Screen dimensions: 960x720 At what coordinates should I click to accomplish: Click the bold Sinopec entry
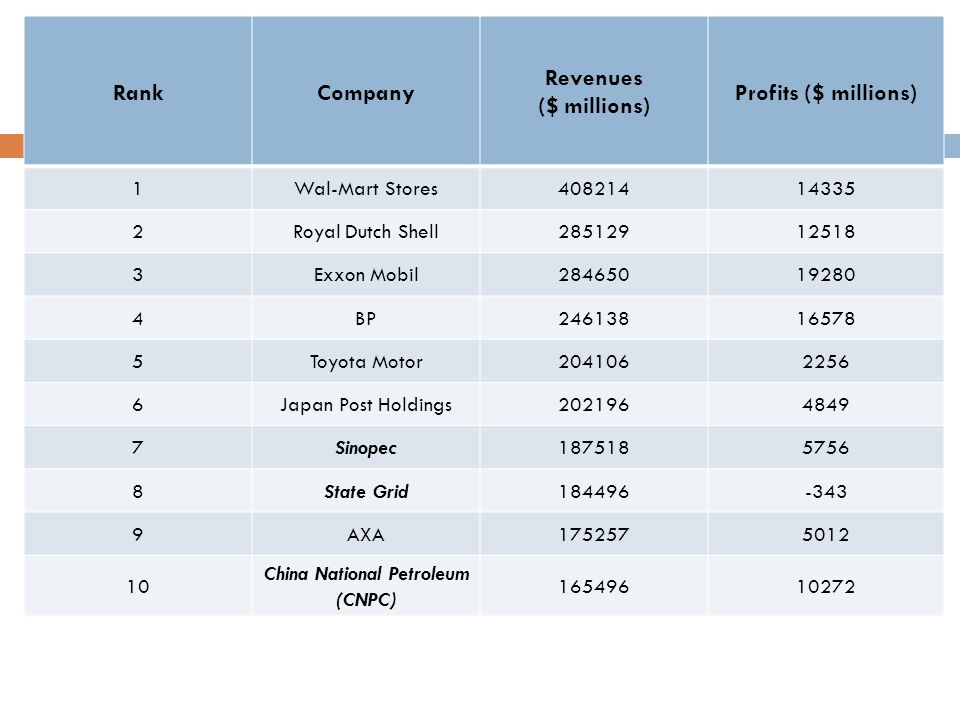point(366,448)
